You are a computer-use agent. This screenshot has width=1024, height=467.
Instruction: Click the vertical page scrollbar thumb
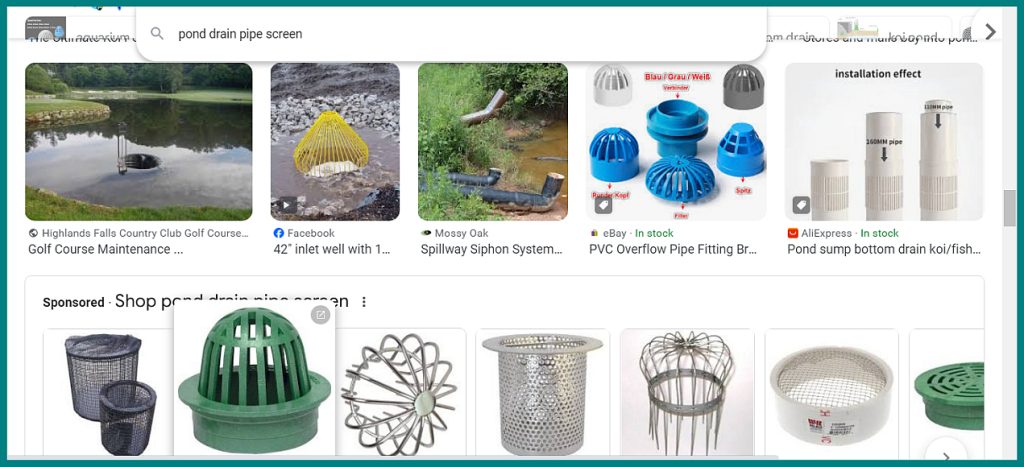[1010, 209]
